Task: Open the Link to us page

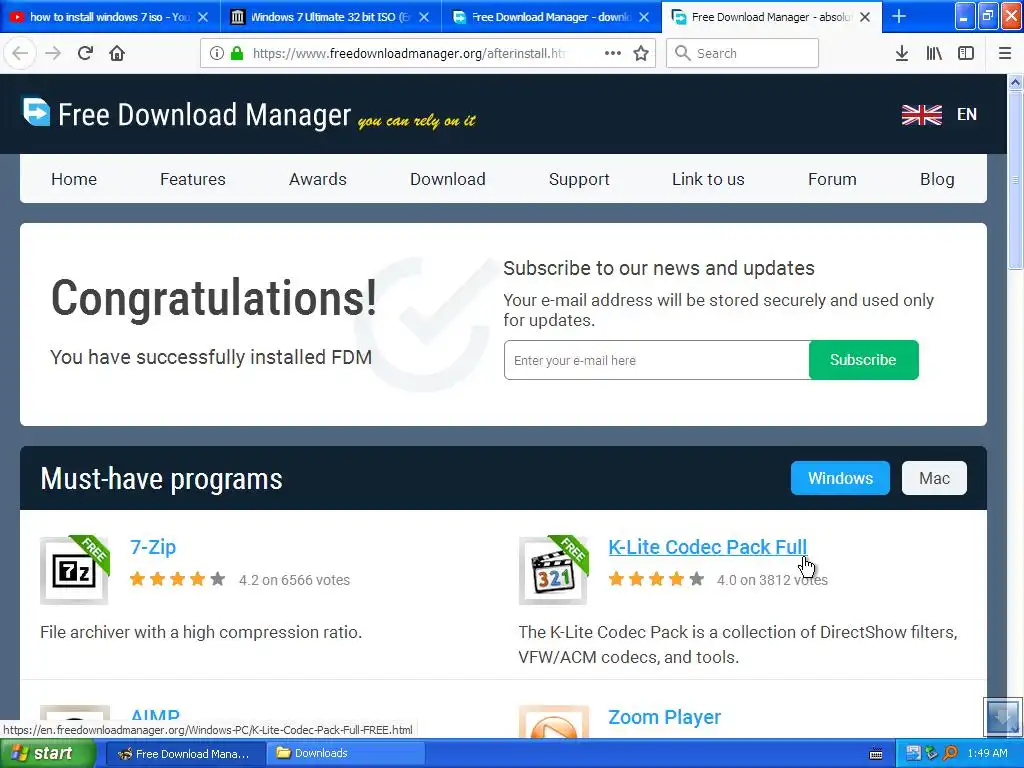Action: (x=708, y=179)
